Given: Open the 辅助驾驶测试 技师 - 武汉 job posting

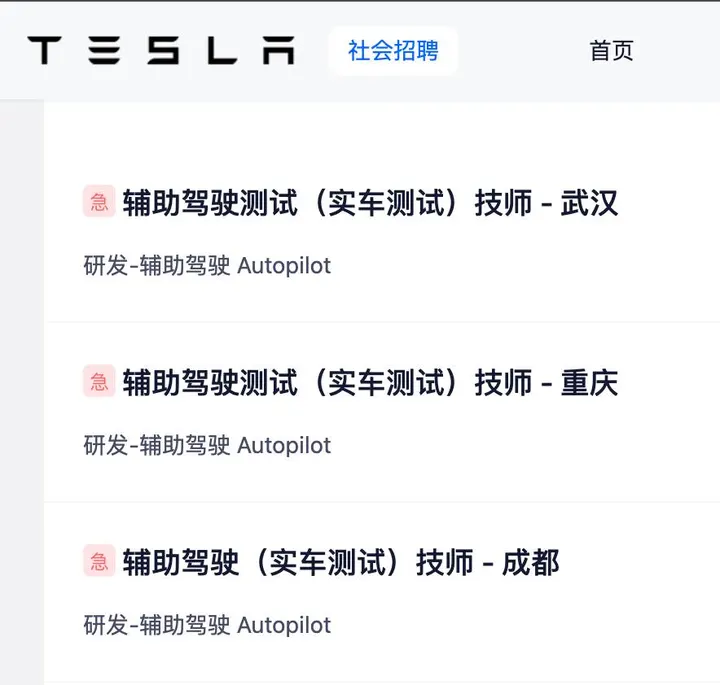Looking at the screenshot, I should pyautogui.click(x=370, y=202).
